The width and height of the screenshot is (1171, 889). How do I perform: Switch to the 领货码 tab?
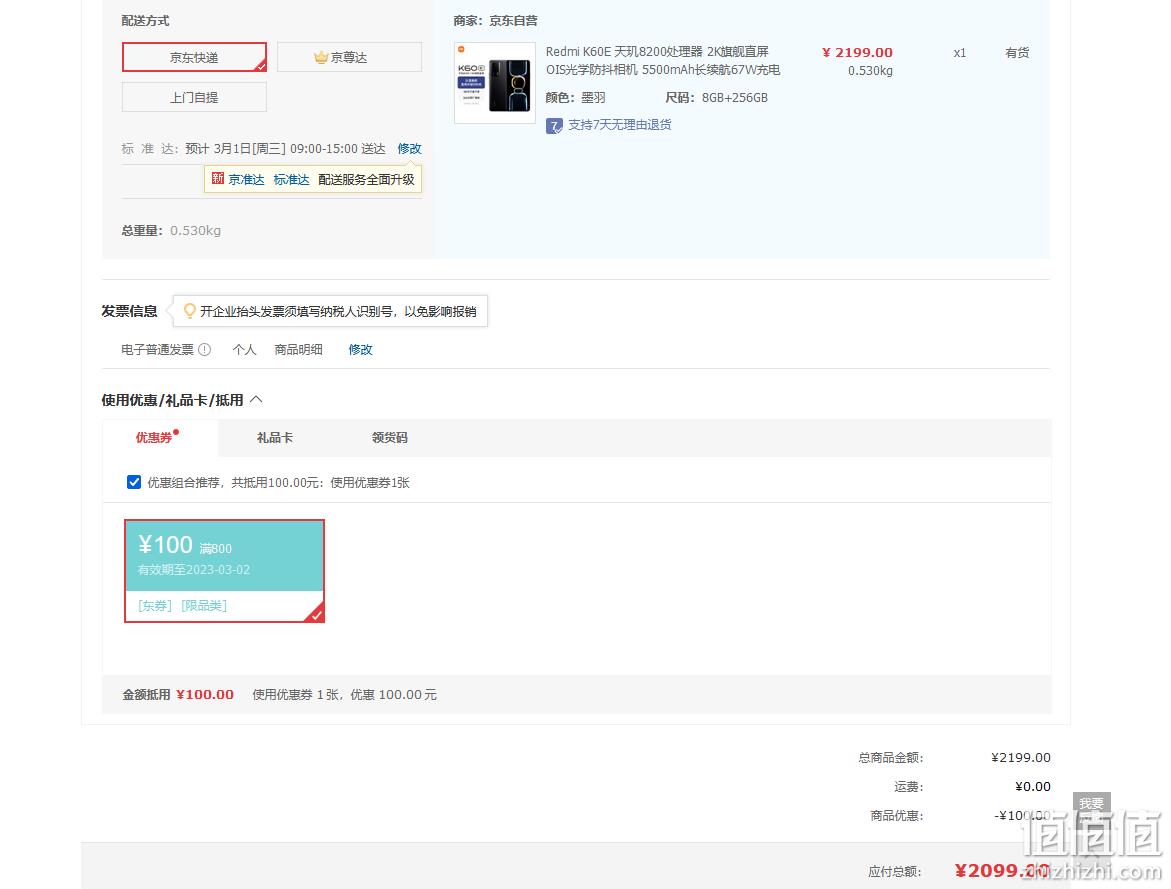pyautogui.click(x=390, y=438)
